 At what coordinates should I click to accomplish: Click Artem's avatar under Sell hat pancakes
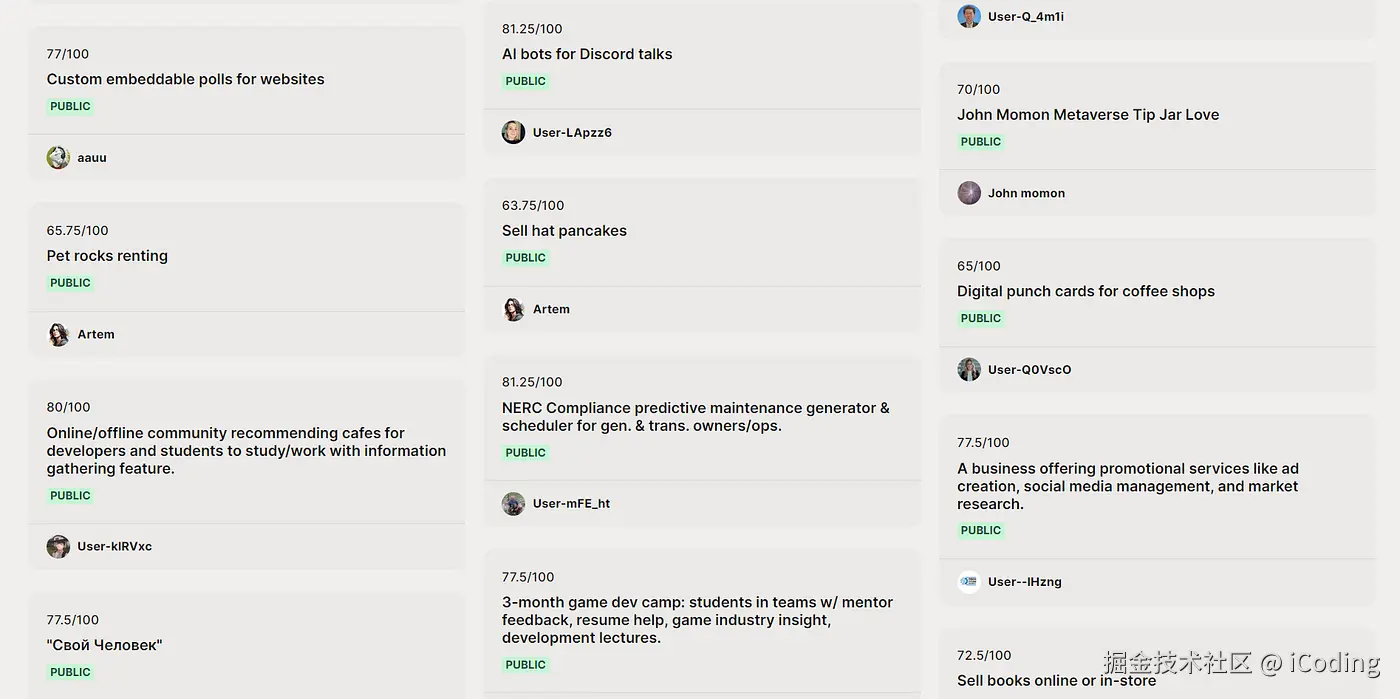point(513,310)
